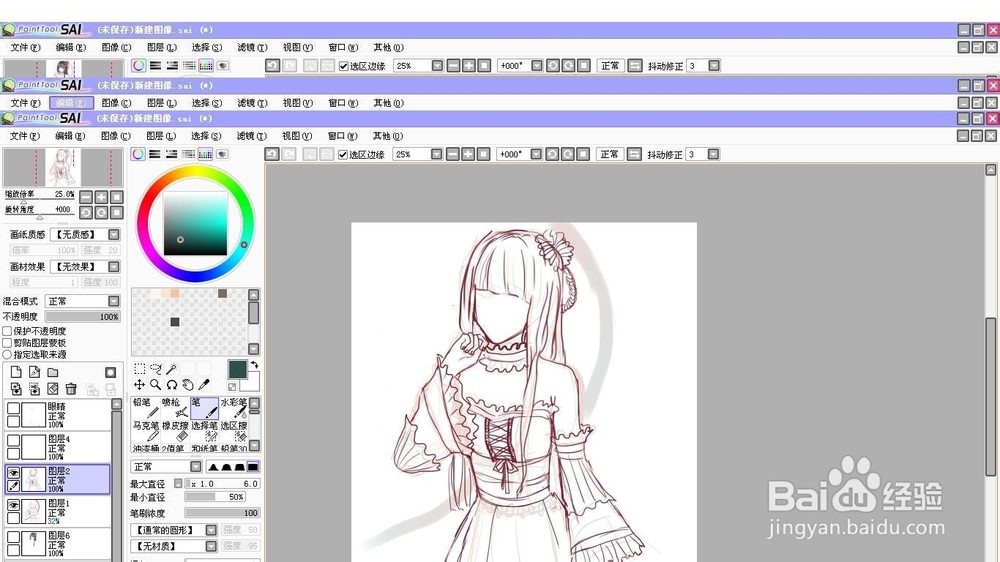Click undo arrow in front window toolbar
The image size is (1000, 562).
pyautogui.click(x=272, y=154)
